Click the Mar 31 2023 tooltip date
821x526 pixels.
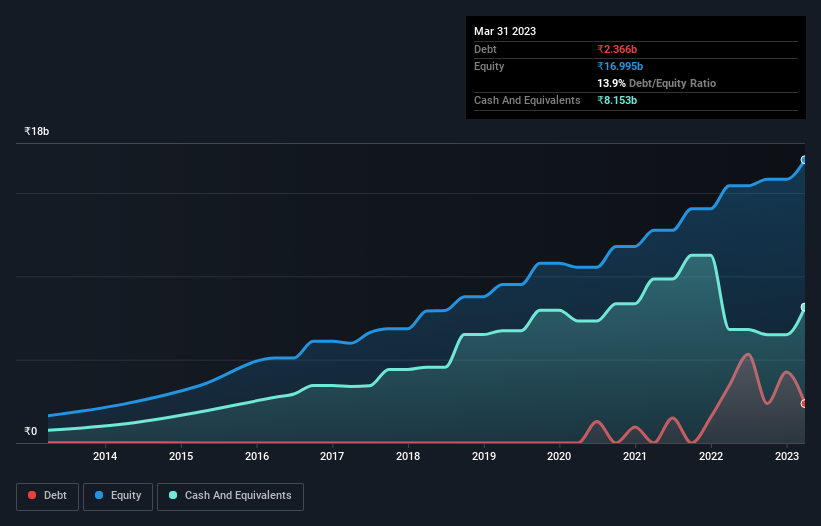[505, 31]
